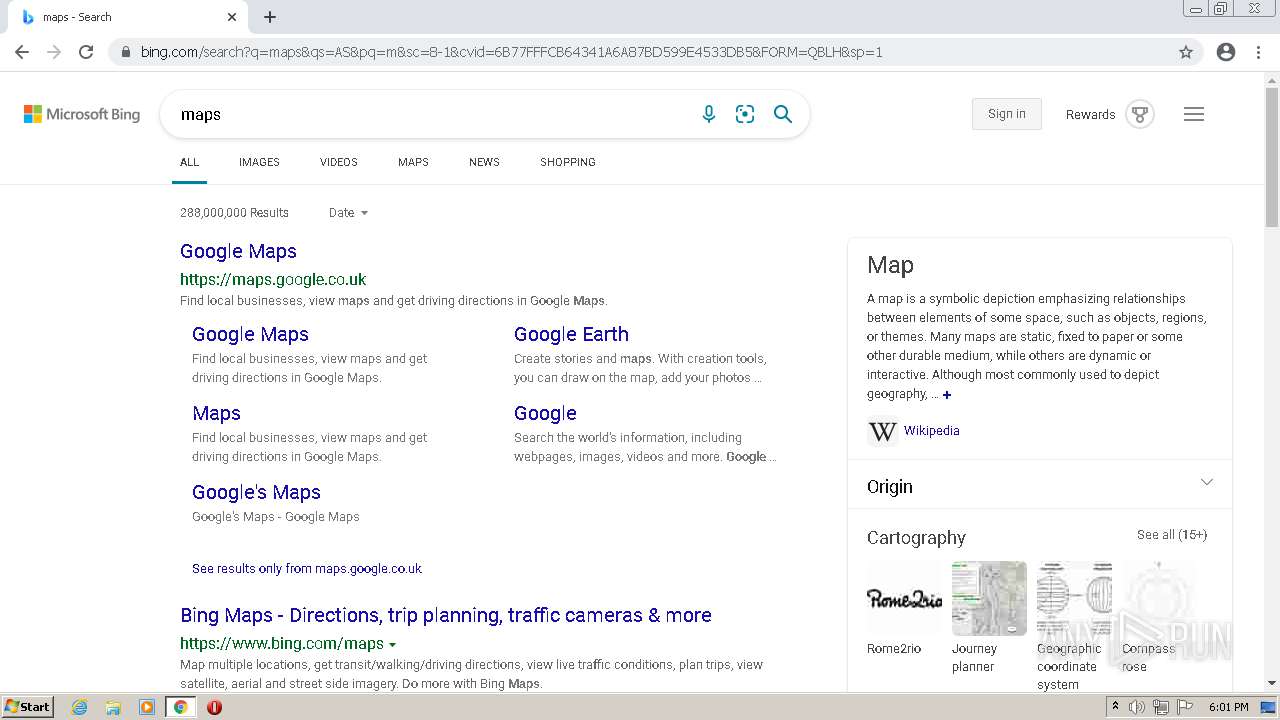Image resolution: width=1280 pixels, height=720 pixels.
Task: Click the taskbar clock 6:01 PM
Action: pyautogui.click(x=1229, y=707)
